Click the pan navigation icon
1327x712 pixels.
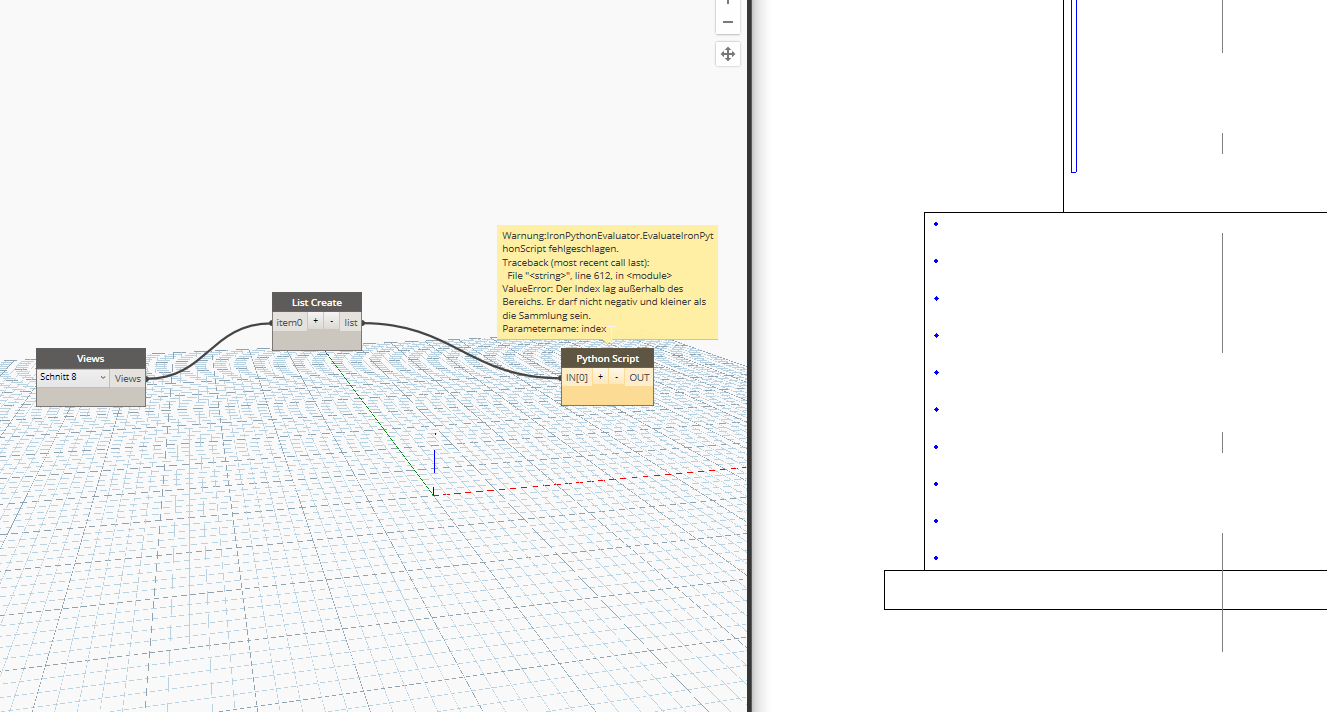[x=727, y=54]
